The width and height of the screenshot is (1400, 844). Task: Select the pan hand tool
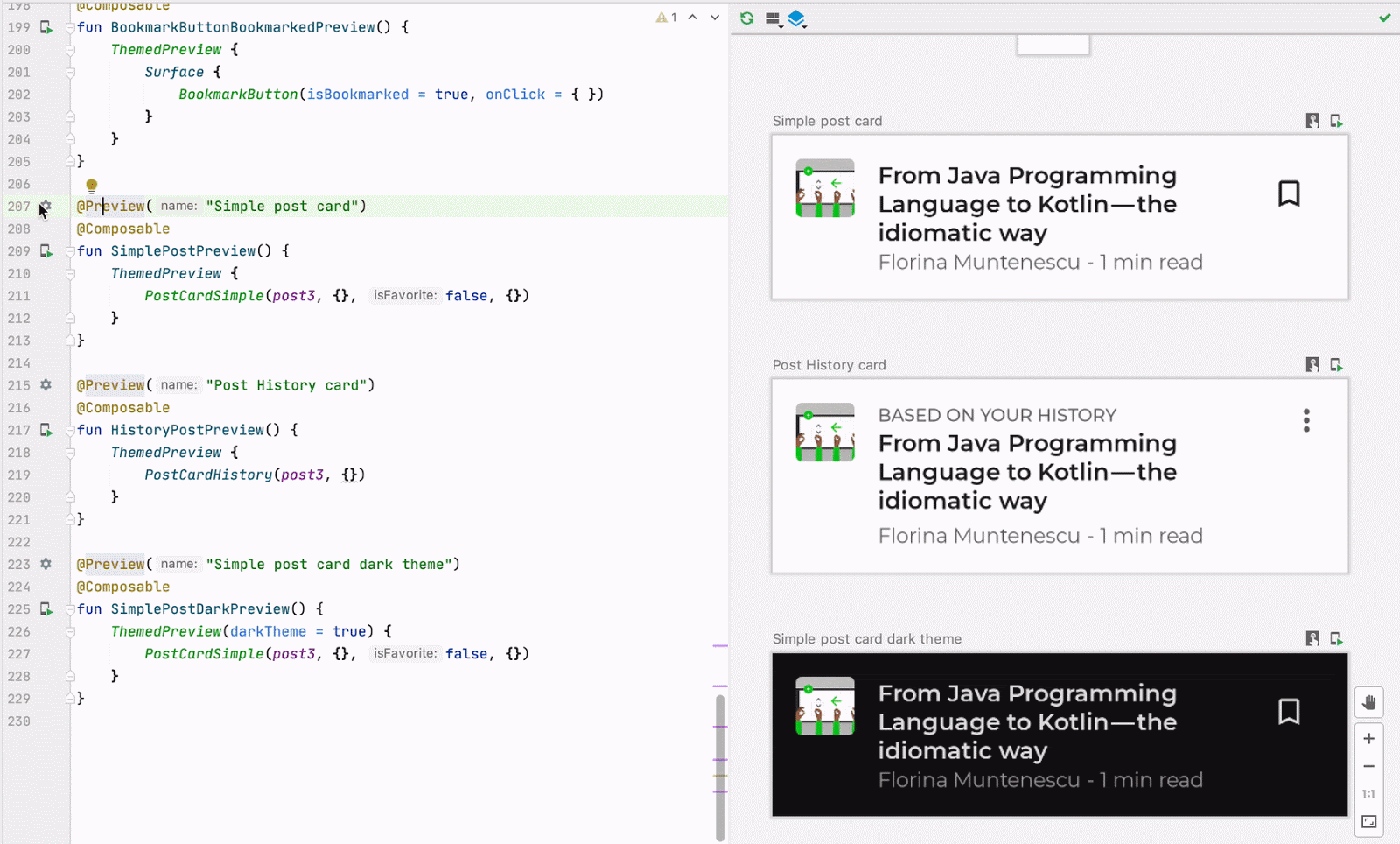[1369, 702]
